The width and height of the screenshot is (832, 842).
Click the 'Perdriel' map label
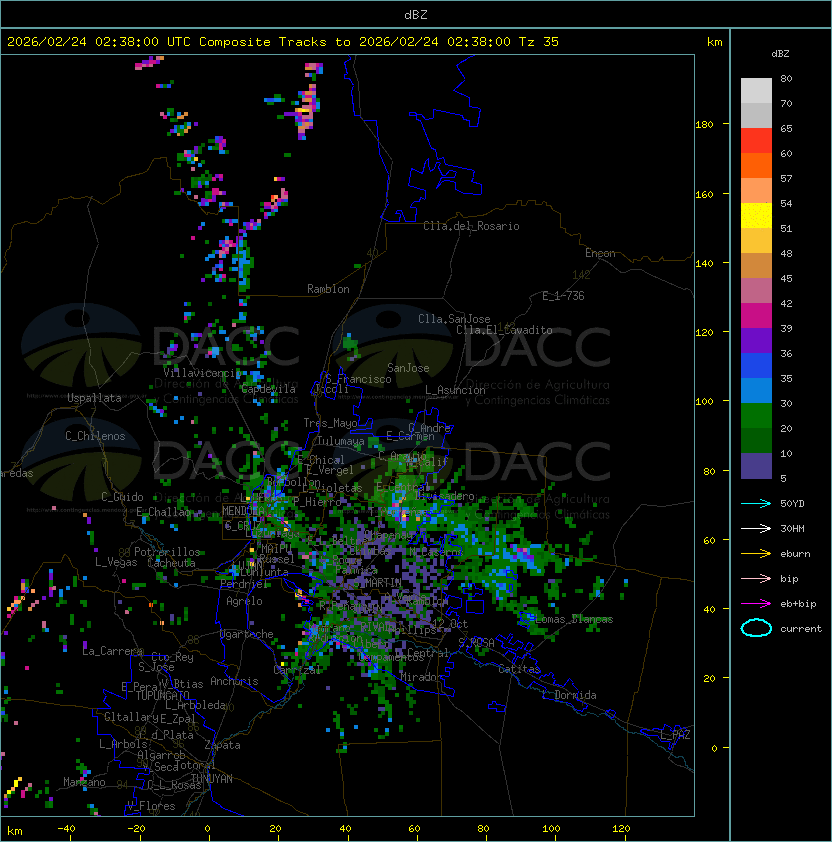(244, 584)
